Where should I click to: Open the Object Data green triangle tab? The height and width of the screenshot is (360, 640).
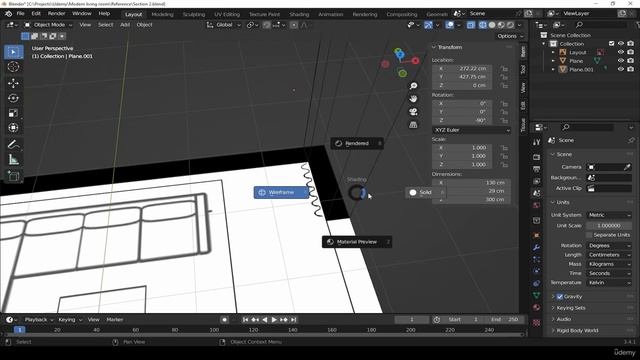click(537, 295)
